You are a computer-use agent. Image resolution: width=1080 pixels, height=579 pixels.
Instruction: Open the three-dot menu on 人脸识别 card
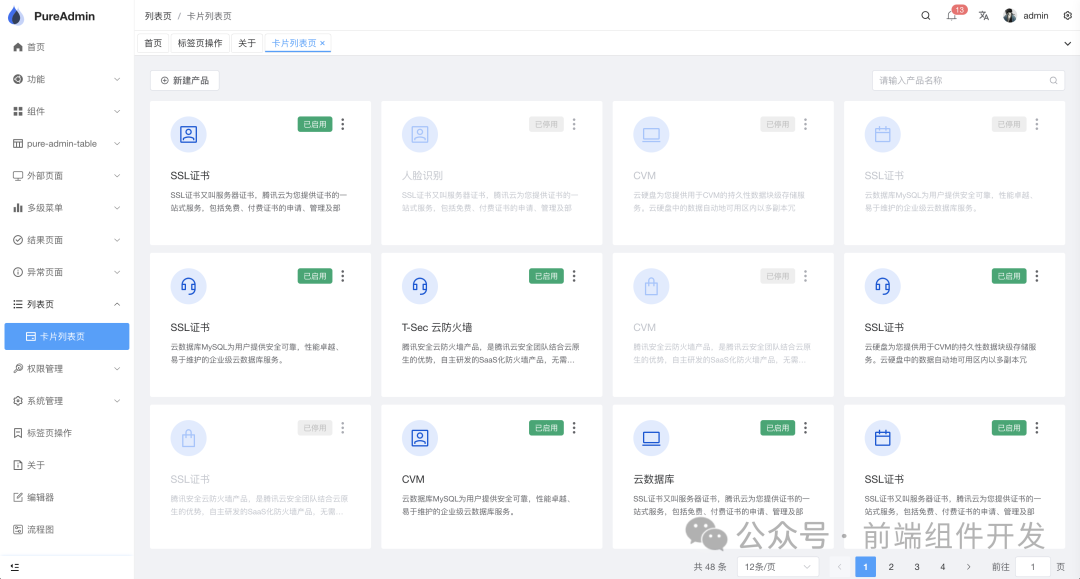pyautogui.click(x=574, y=124)
